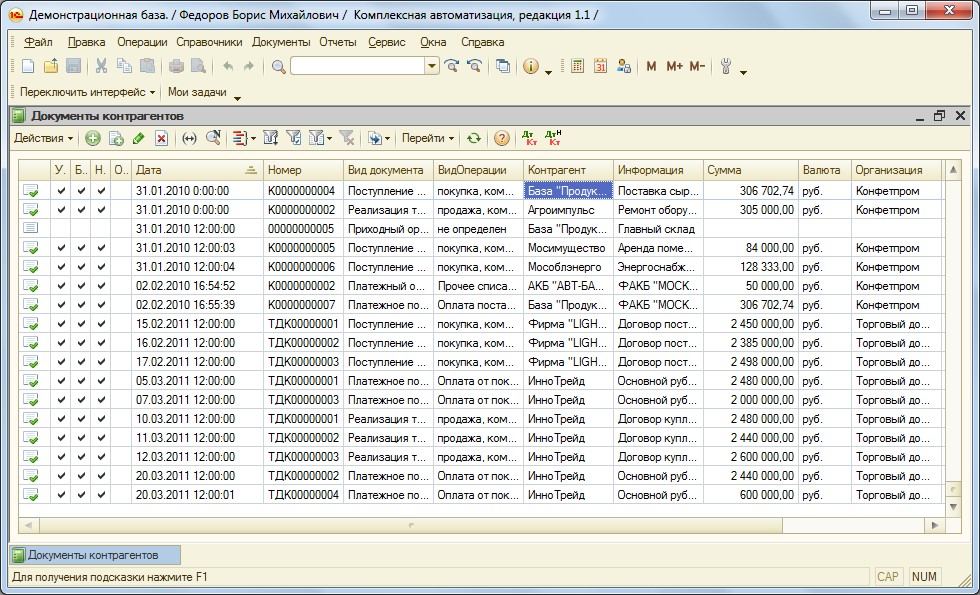
Task: Click the green Add document icon
Action: click(92, 138)
